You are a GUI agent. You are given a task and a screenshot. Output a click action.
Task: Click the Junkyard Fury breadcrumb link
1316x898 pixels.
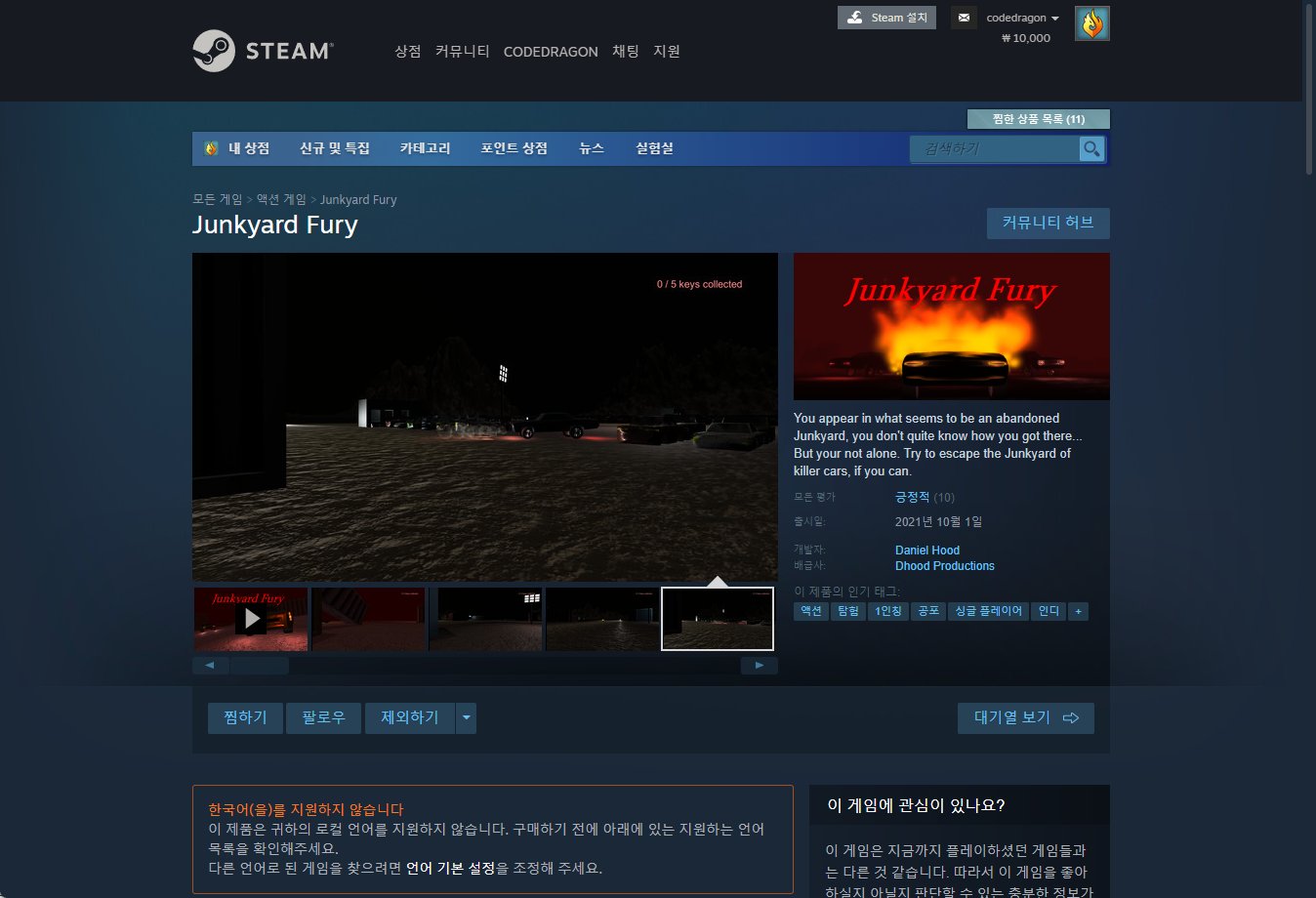(x=358, y=199)
